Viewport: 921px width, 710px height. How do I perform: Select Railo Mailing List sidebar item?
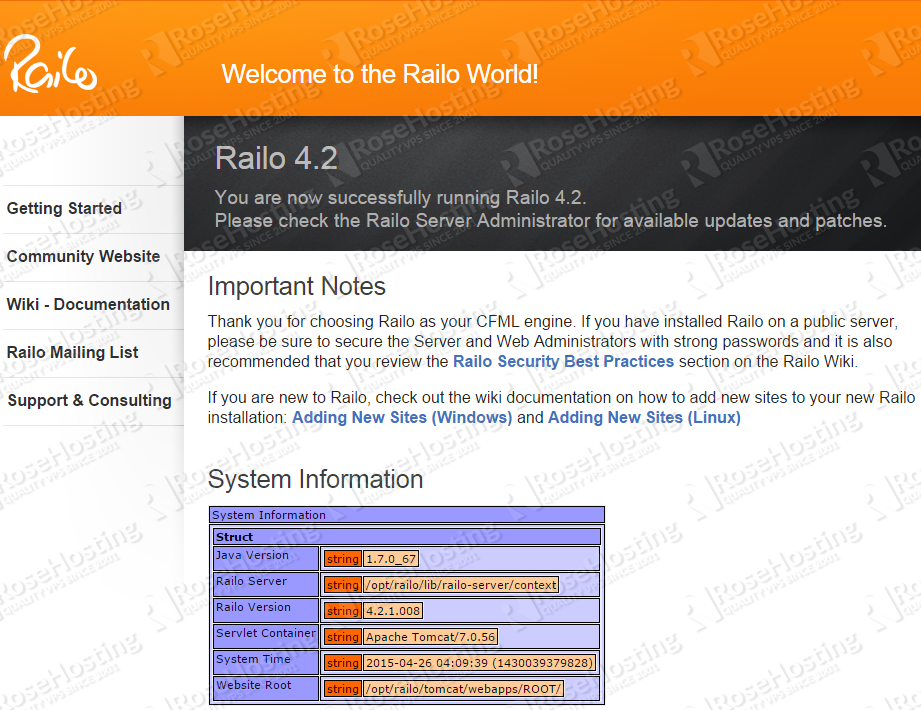point(72,352)
